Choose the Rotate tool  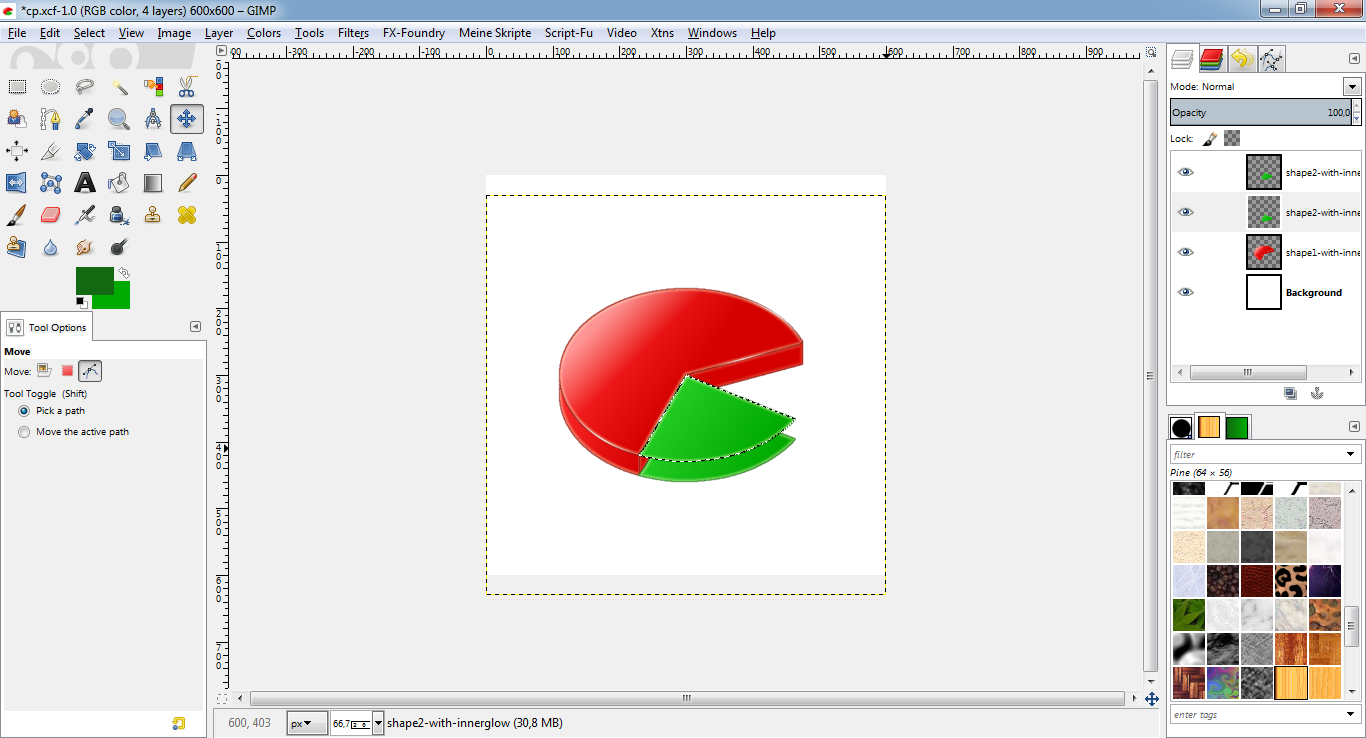(85, 151)
